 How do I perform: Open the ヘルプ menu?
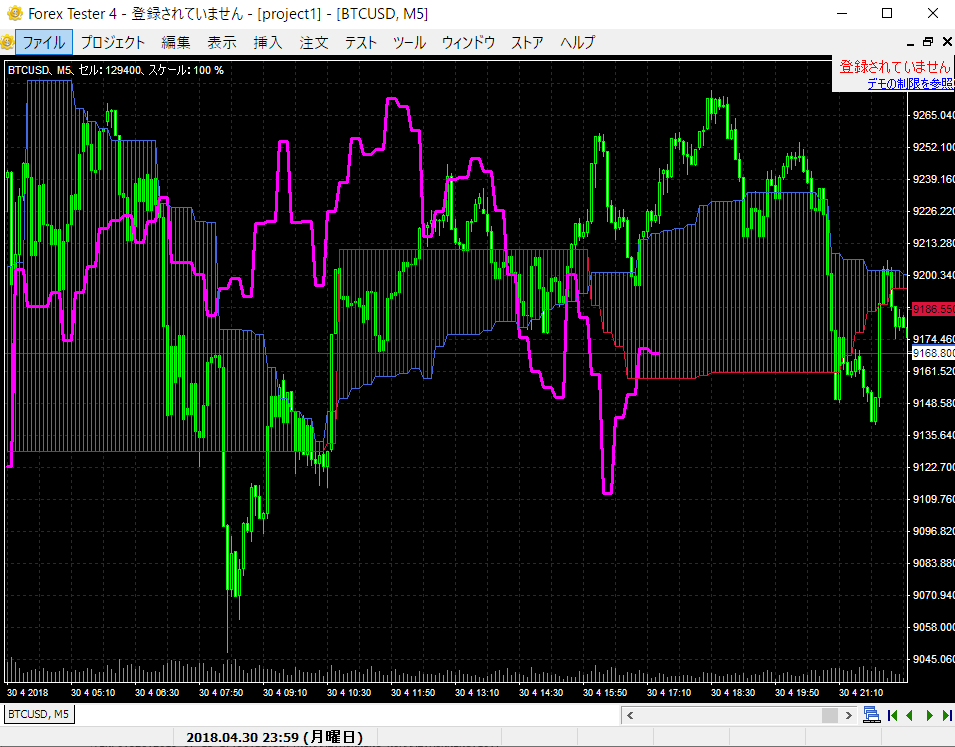click(x=577, y=43)
